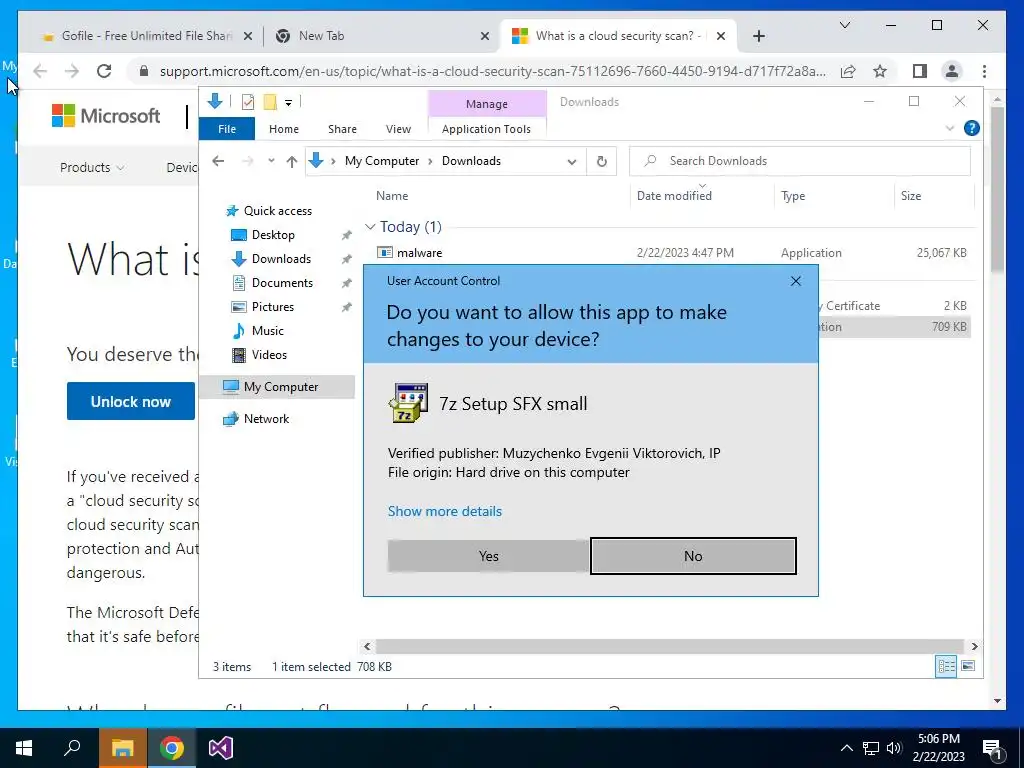Open Windows Start menu
The image size is (1024, 768).
(x=24, y=748)
